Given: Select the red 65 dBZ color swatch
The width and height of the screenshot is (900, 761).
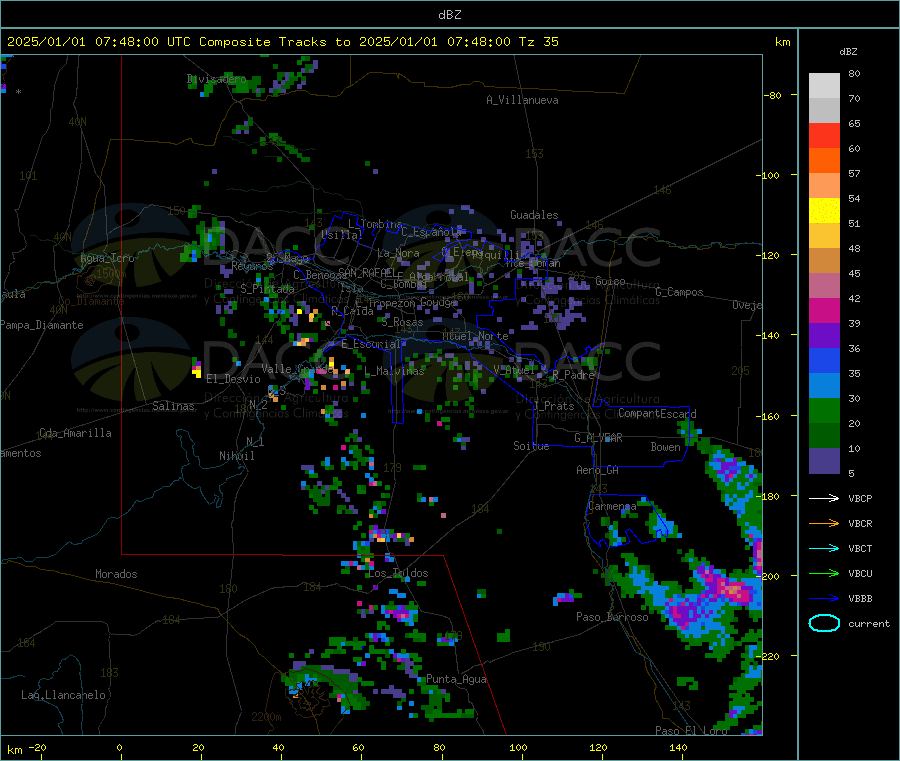Looking at the screenshot, I should coord(824,135).
